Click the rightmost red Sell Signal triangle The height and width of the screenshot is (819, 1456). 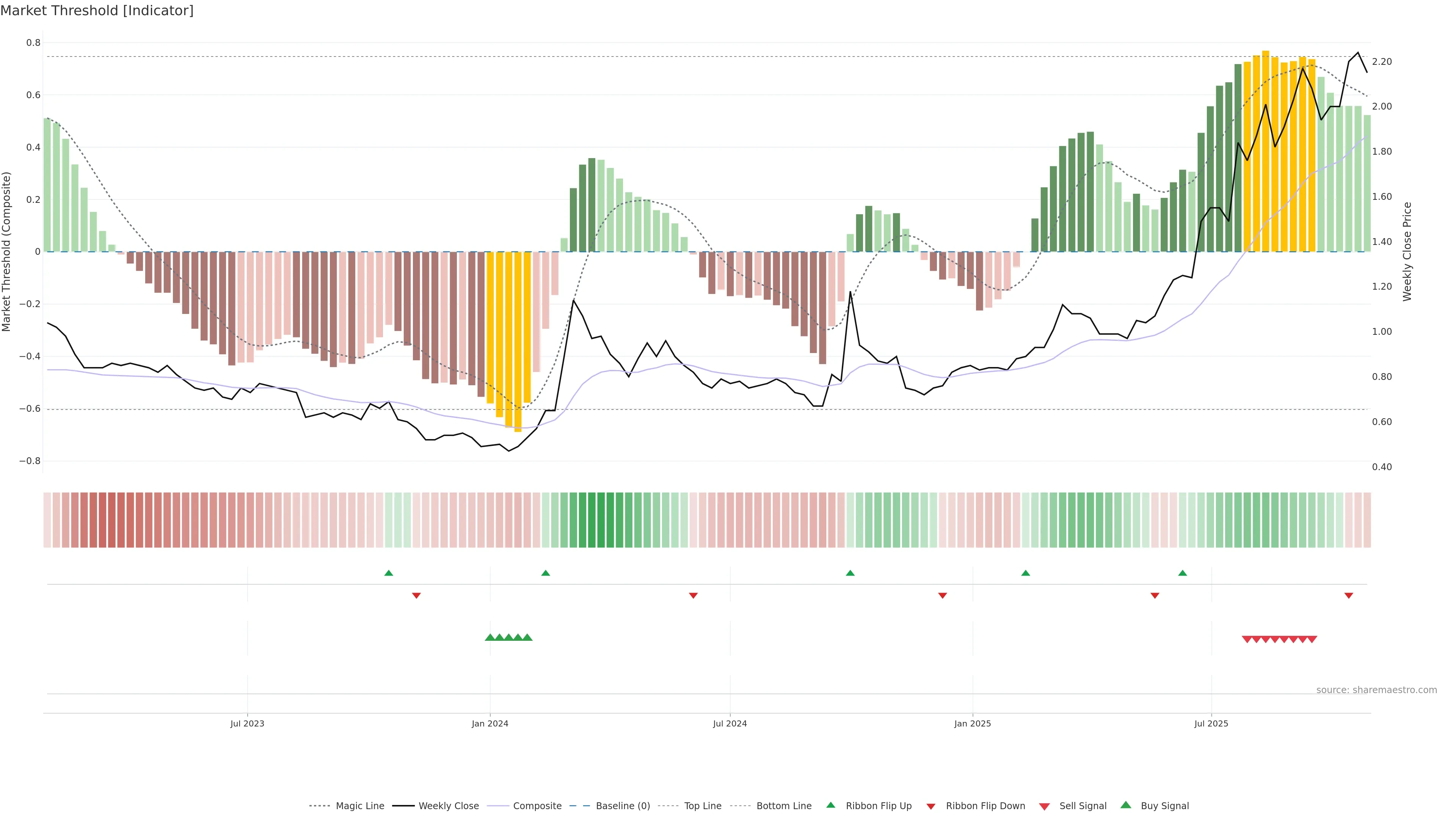(1312, 639)
